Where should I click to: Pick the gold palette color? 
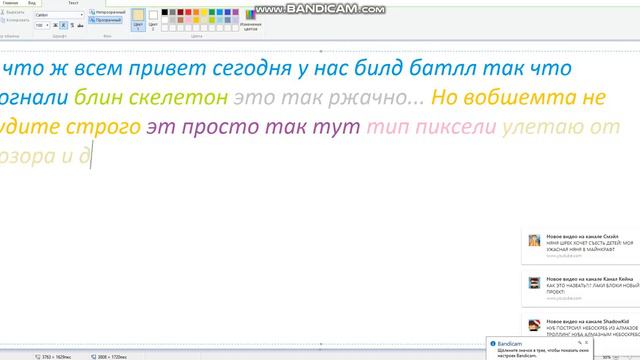point(196,20)
